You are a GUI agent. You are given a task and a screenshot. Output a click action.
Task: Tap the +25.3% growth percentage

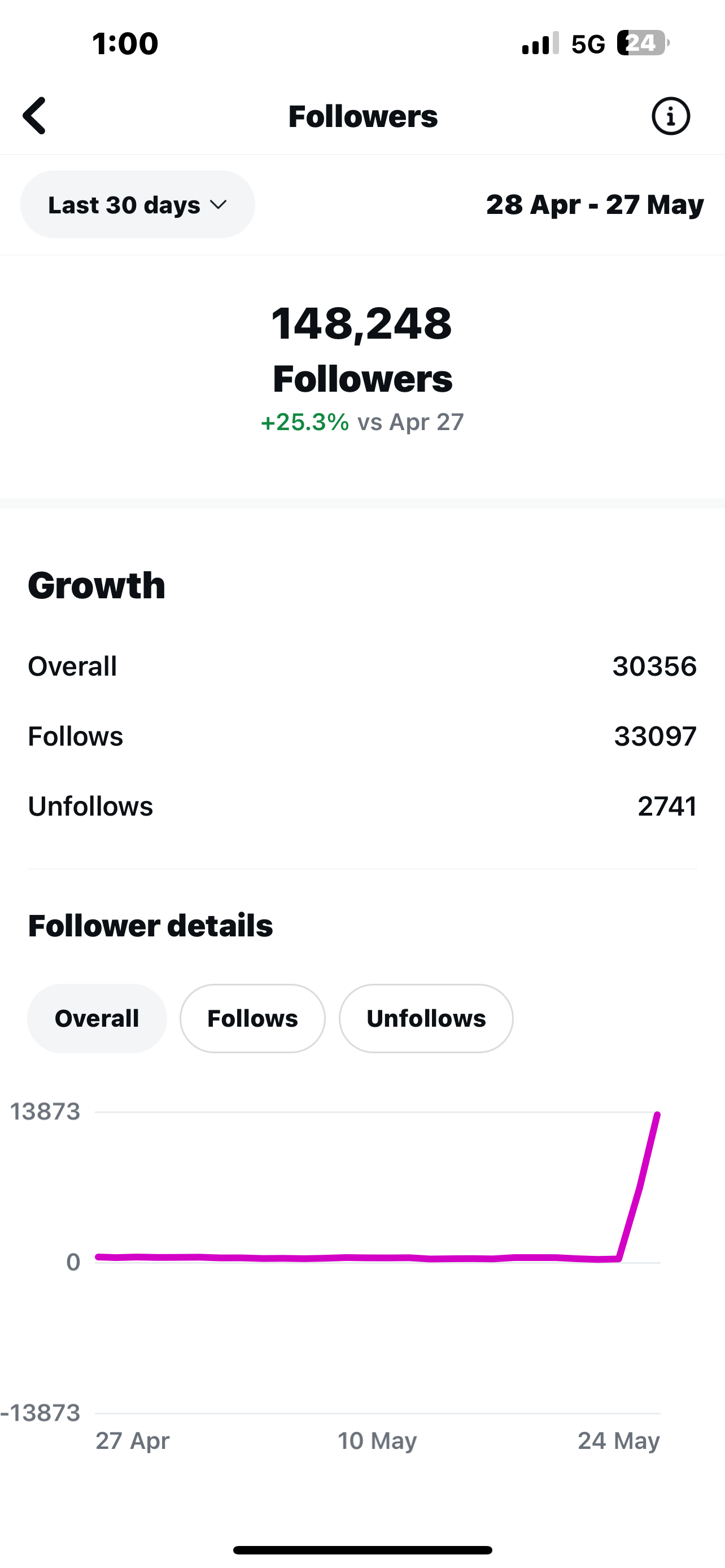[x=305, y=422]
